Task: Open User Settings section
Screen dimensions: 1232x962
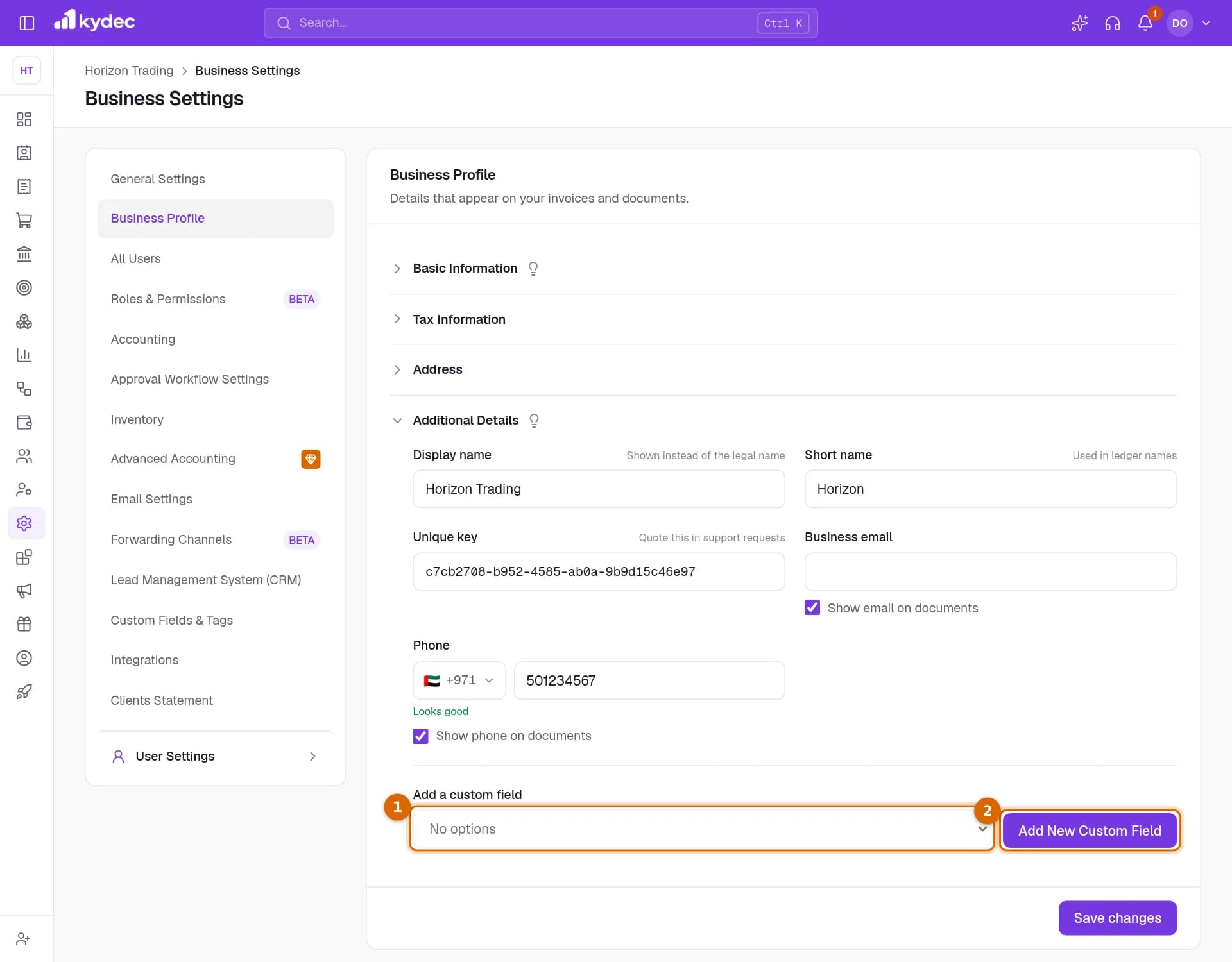Action: 215,756
